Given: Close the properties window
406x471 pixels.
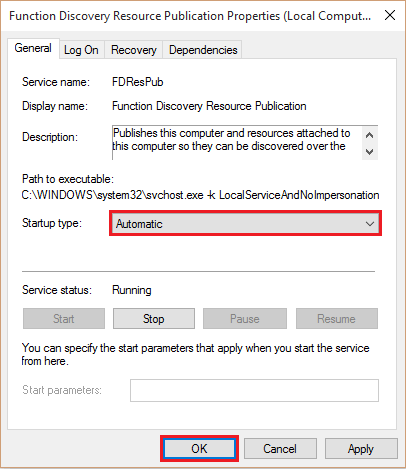Looking at the screenshot, I should (390, 15).
